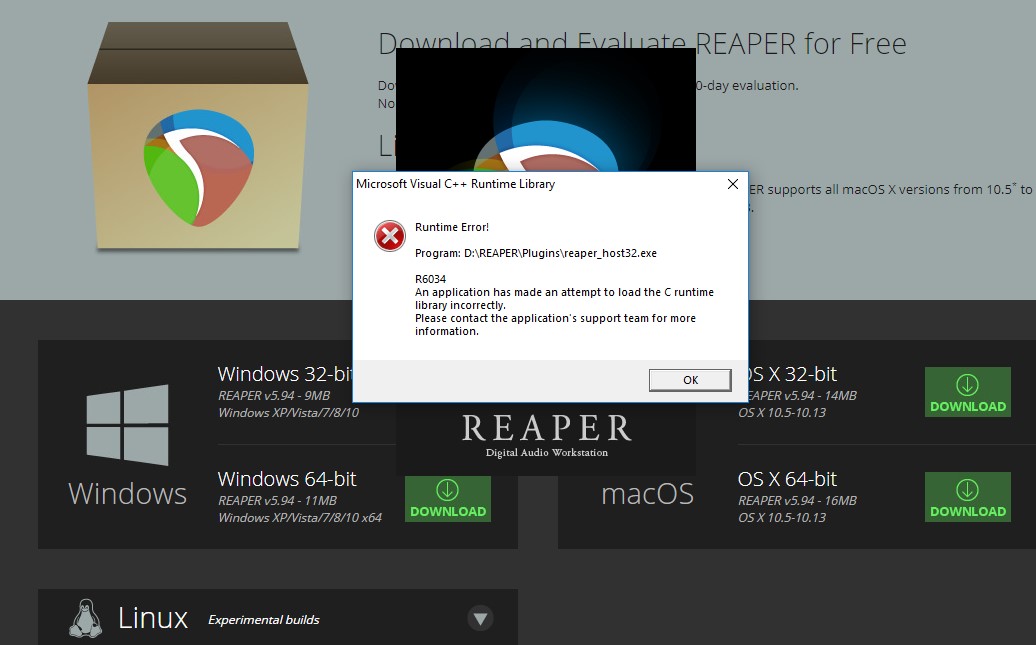1036x645 pixels.
Task: Click the program path reaper_host32.exe text
Action: coord(536,253)
